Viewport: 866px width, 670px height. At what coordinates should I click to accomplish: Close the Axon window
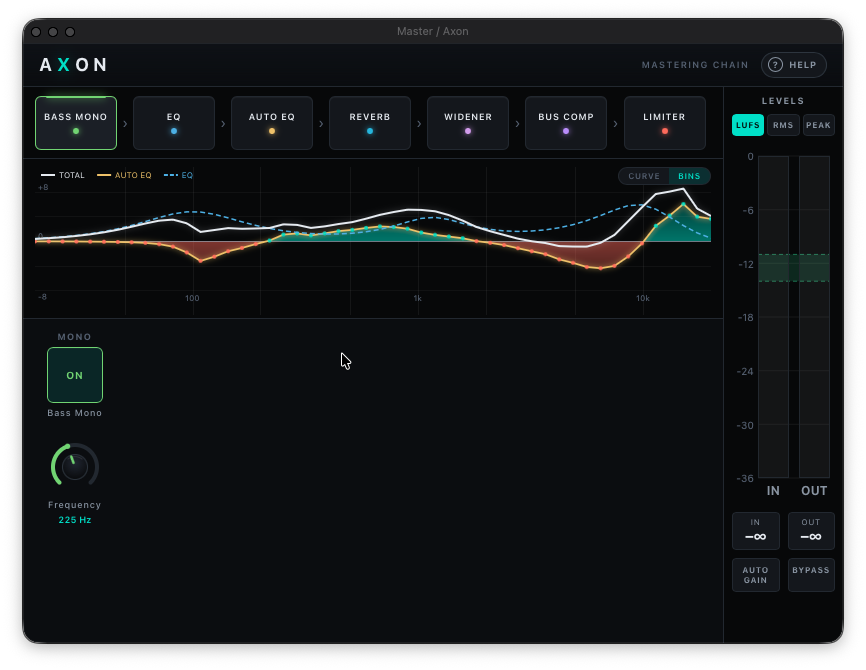(x=36, y=32)
